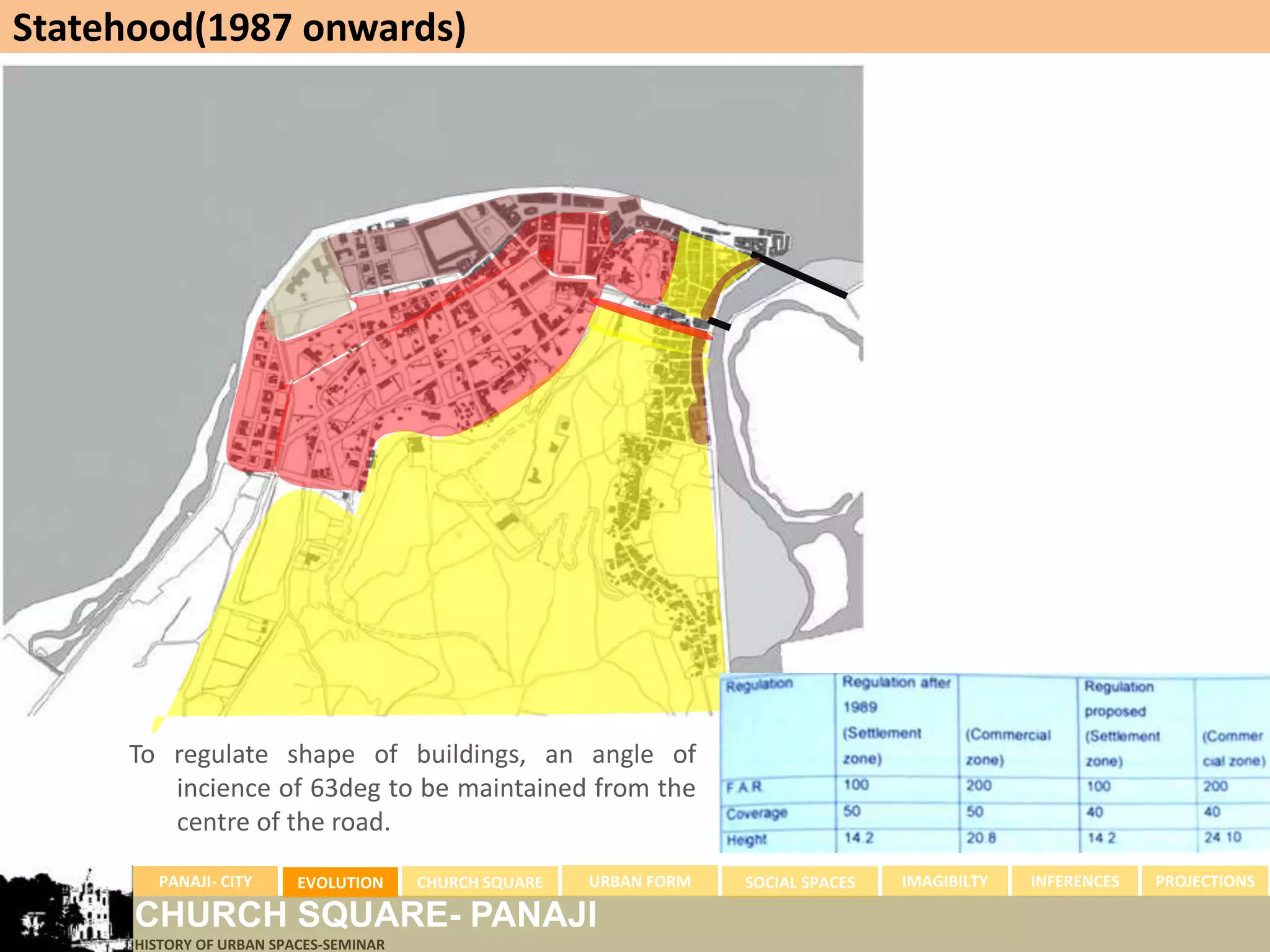
Task: Select the IMAGIBILTY tab
Action: [x=944, y=881]
